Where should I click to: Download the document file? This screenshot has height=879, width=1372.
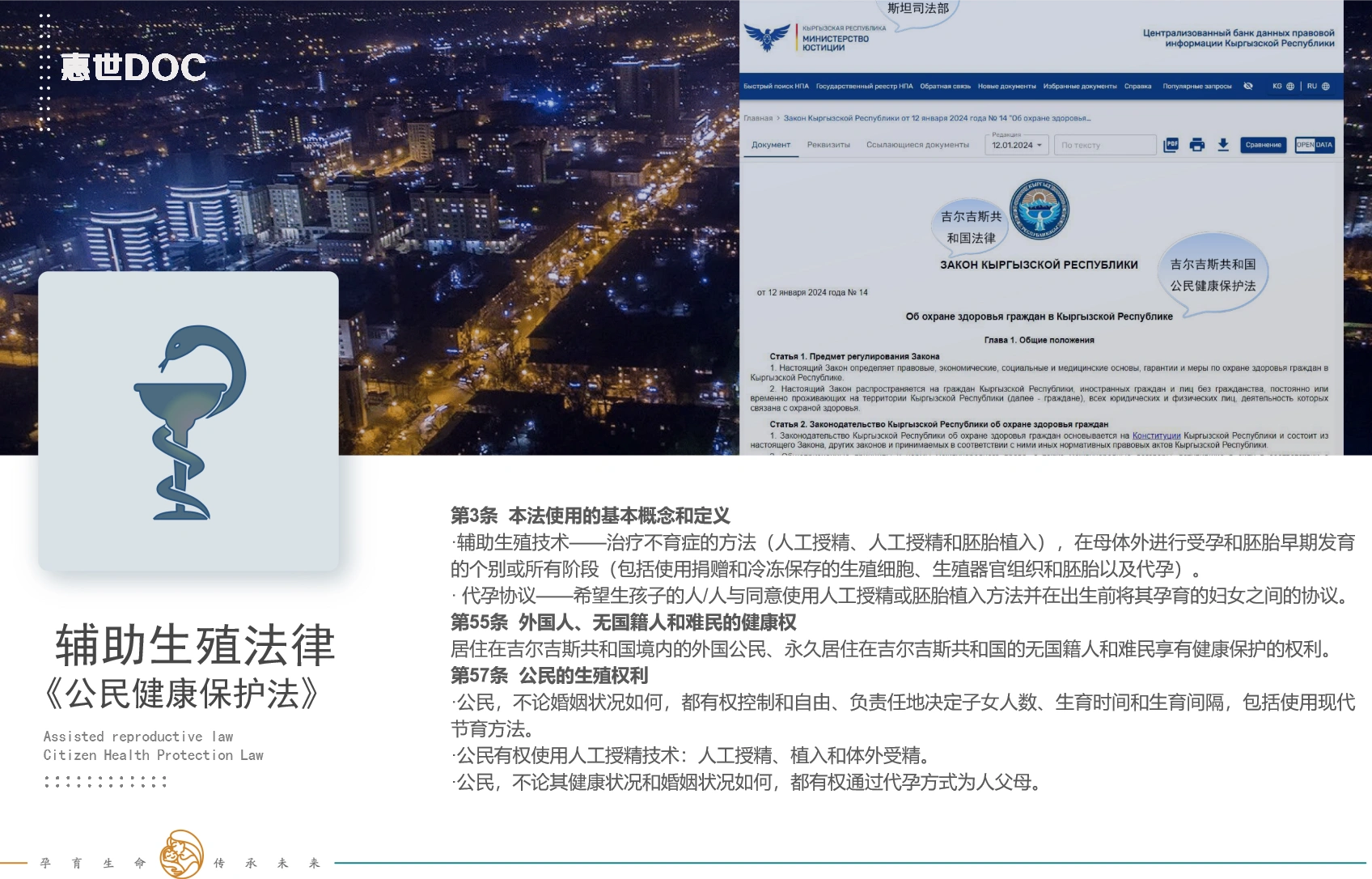point(1223,144)
